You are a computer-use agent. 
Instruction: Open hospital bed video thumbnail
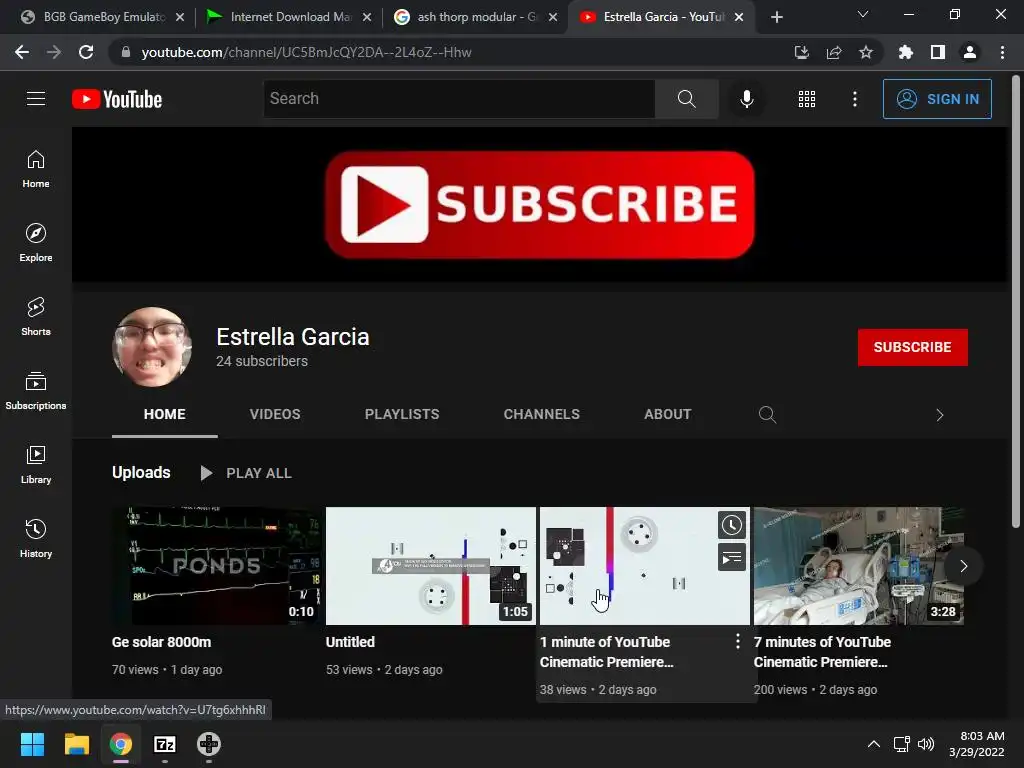pyautogui.click(x=859, y=566)
